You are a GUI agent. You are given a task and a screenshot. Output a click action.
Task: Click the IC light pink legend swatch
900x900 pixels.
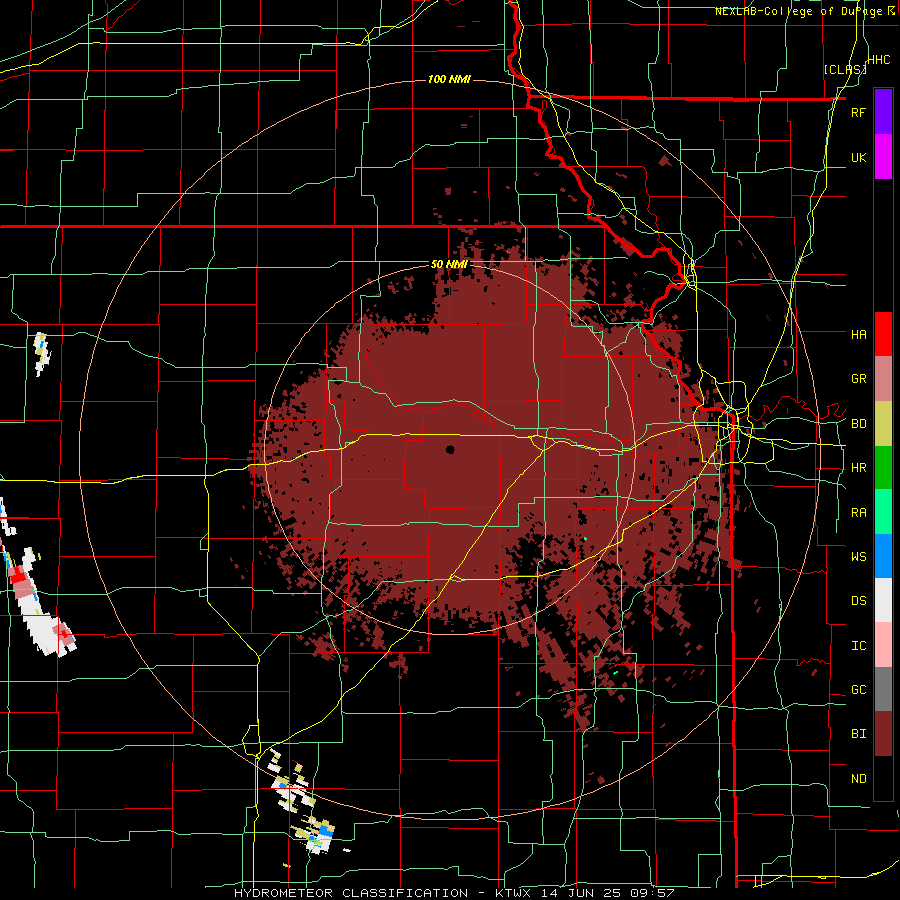tap(883, 645)
